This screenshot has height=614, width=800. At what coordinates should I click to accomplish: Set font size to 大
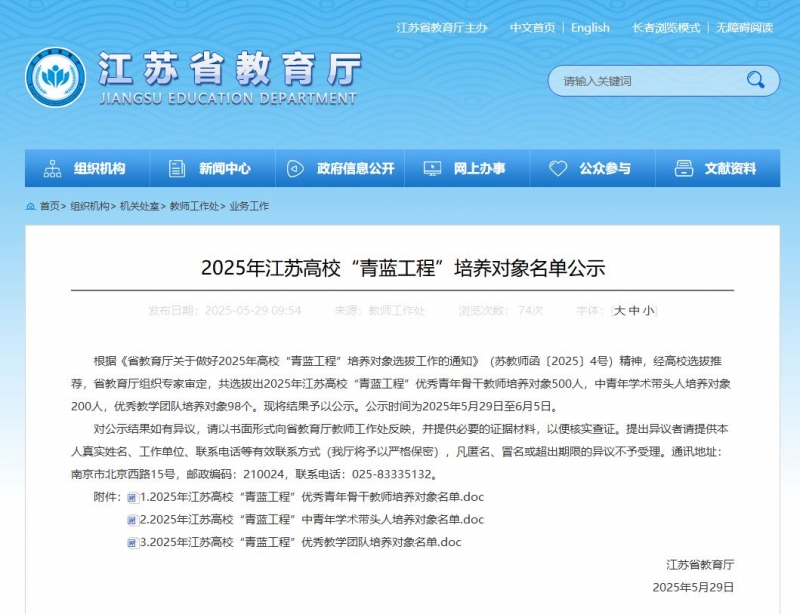pos(619,310)
